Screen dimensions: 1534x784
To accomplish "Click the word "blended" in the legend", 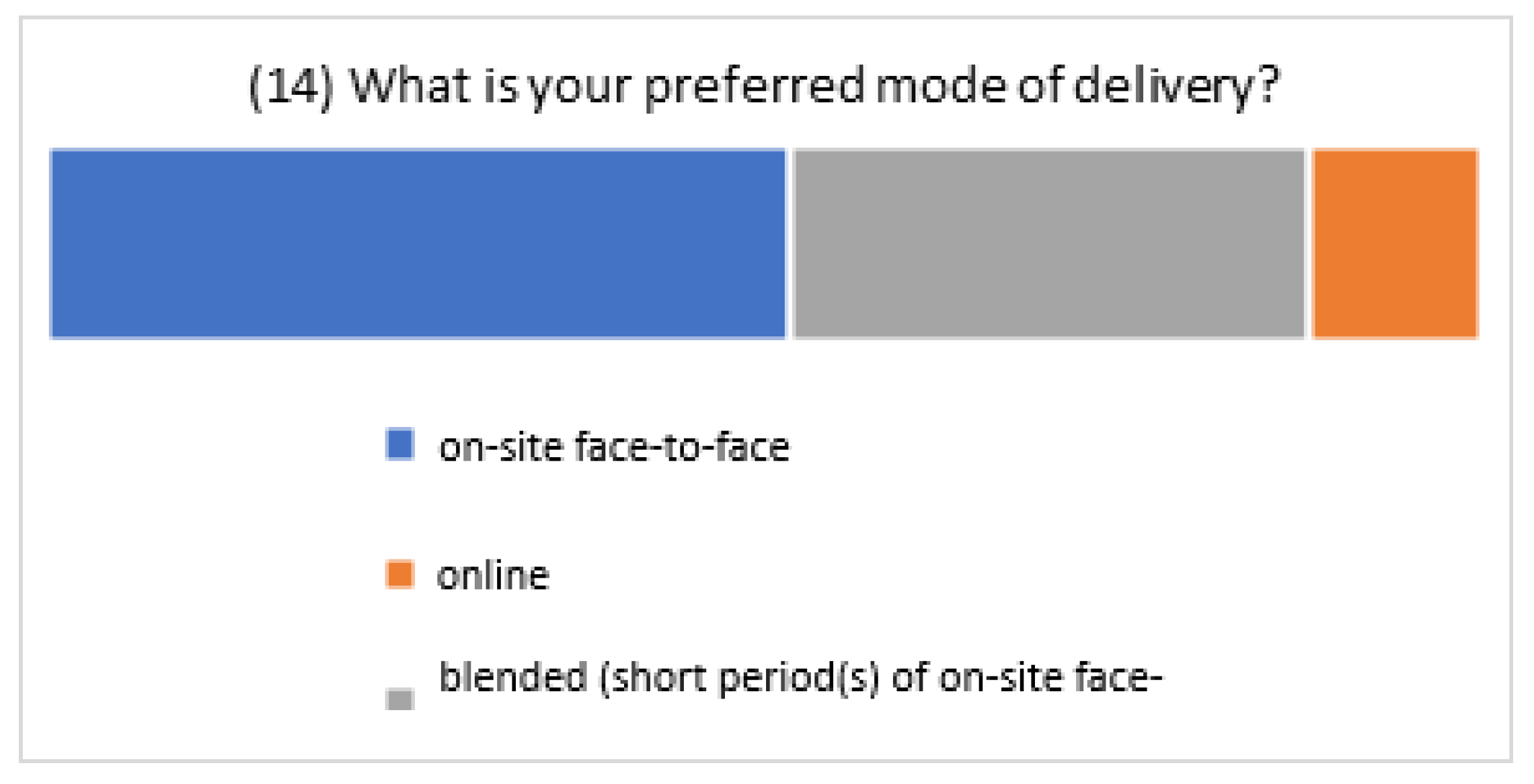I will [x=512, y=677].
